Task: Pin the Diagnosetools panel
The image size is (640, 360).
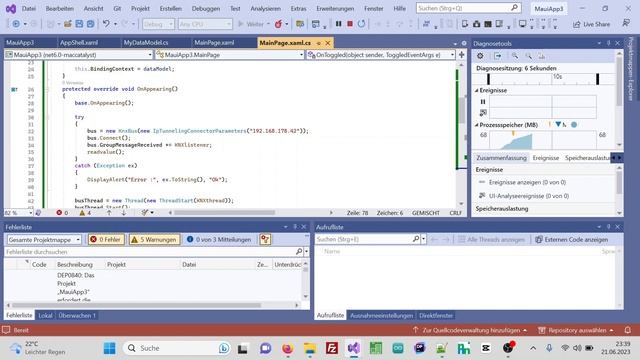Action: 608,43
